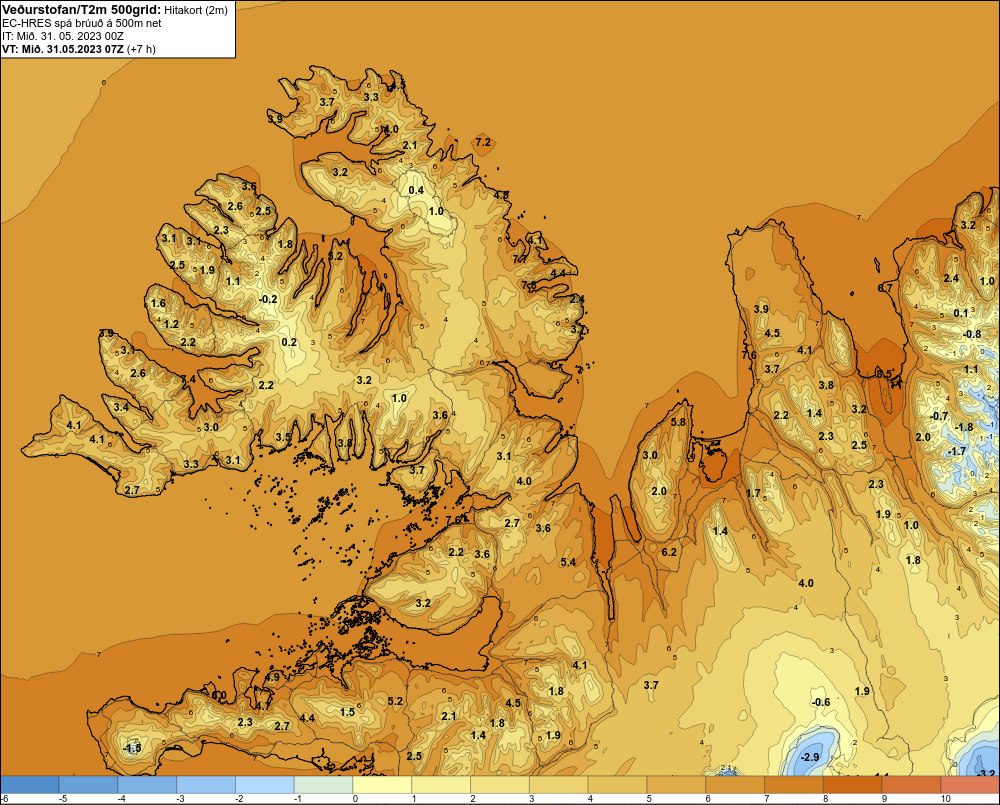The width and height of the screenshot is (1000, 805).
Task: Pick the legend color swatch between -6 and -5
Action: 29,785
